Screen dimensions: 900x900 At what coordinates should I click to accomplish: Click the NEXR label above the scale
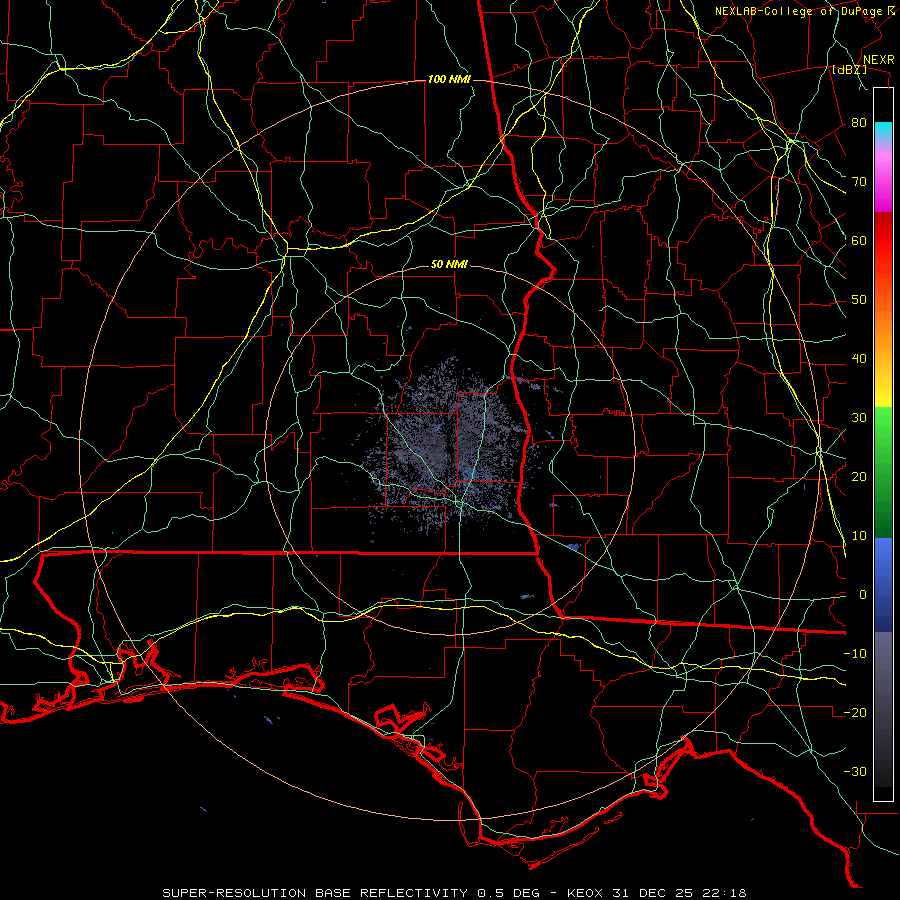pyautogui.click(x=878, y=60)
